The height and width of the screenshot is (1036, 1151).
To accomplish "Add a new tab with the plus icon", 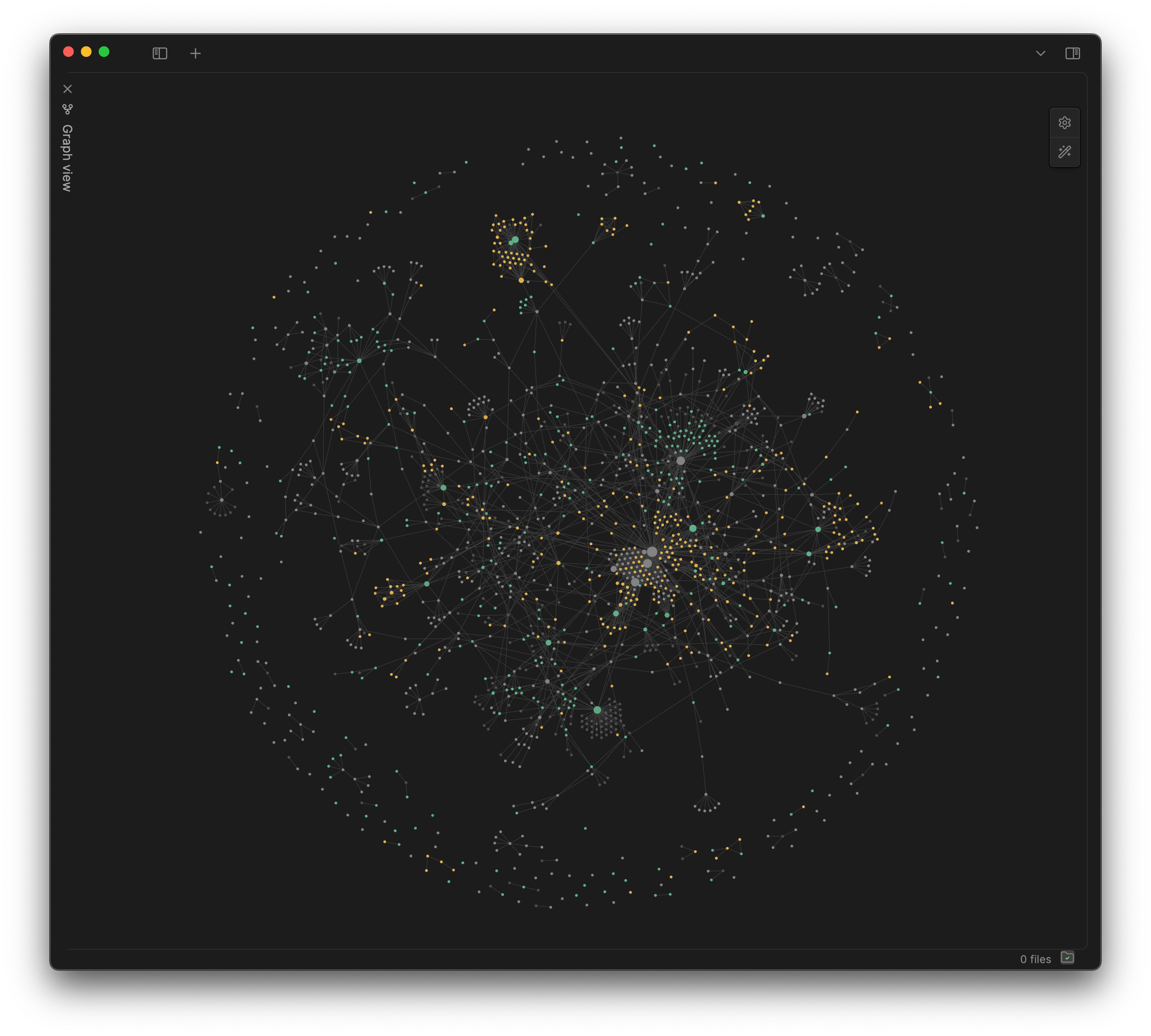I will point(195,53).
